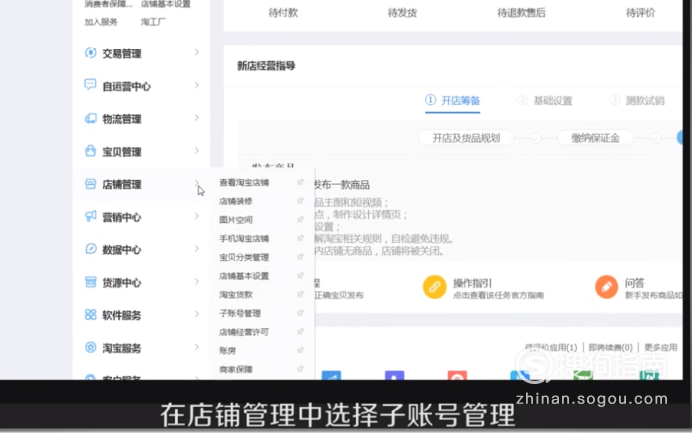This screenshot has height=433, width=692.
Task: Open 店铺装修 in the submenu
Action: pyautogui.click(x=236, y=201)
